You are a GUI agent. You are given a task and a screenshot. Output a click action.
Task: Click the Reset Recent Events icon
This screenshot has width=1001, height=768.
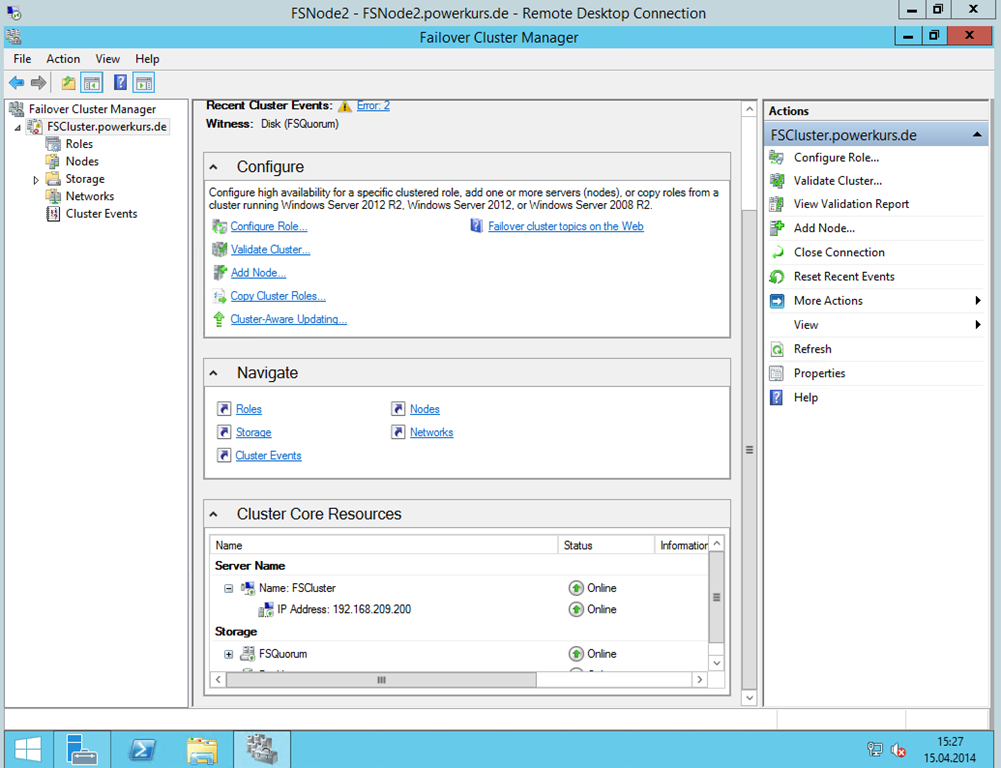coord(777,276)
